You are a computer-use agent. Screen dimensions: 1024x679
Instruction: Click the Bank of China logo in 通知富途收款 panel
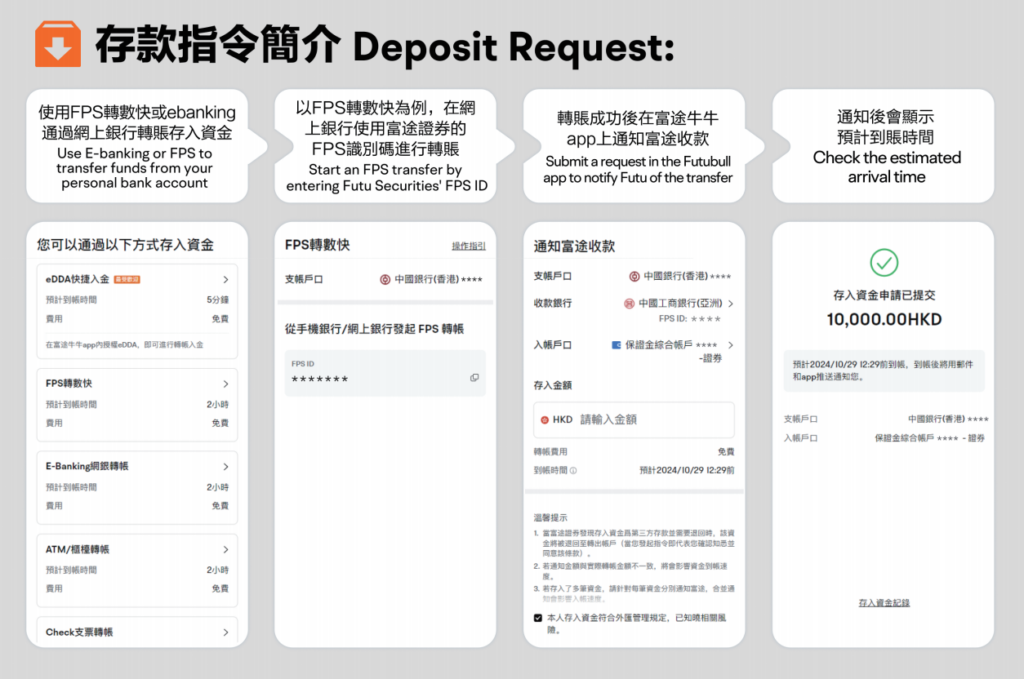point(634,276)
